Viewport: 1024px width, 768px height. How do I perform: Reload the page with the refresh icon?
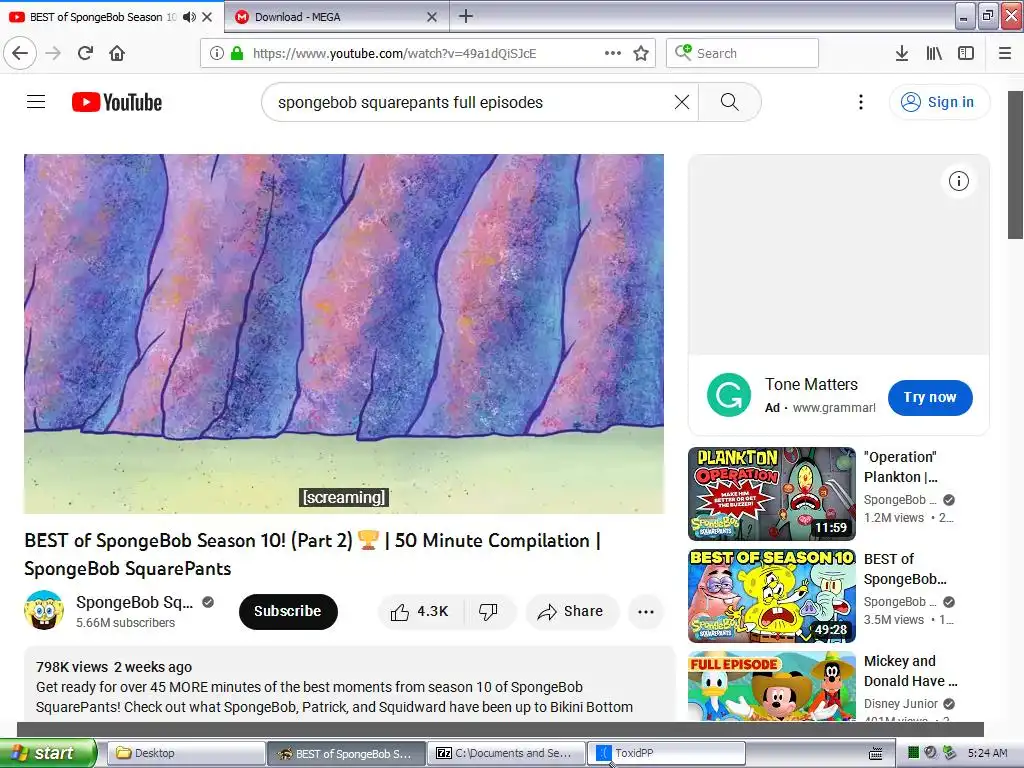point(85,53)
